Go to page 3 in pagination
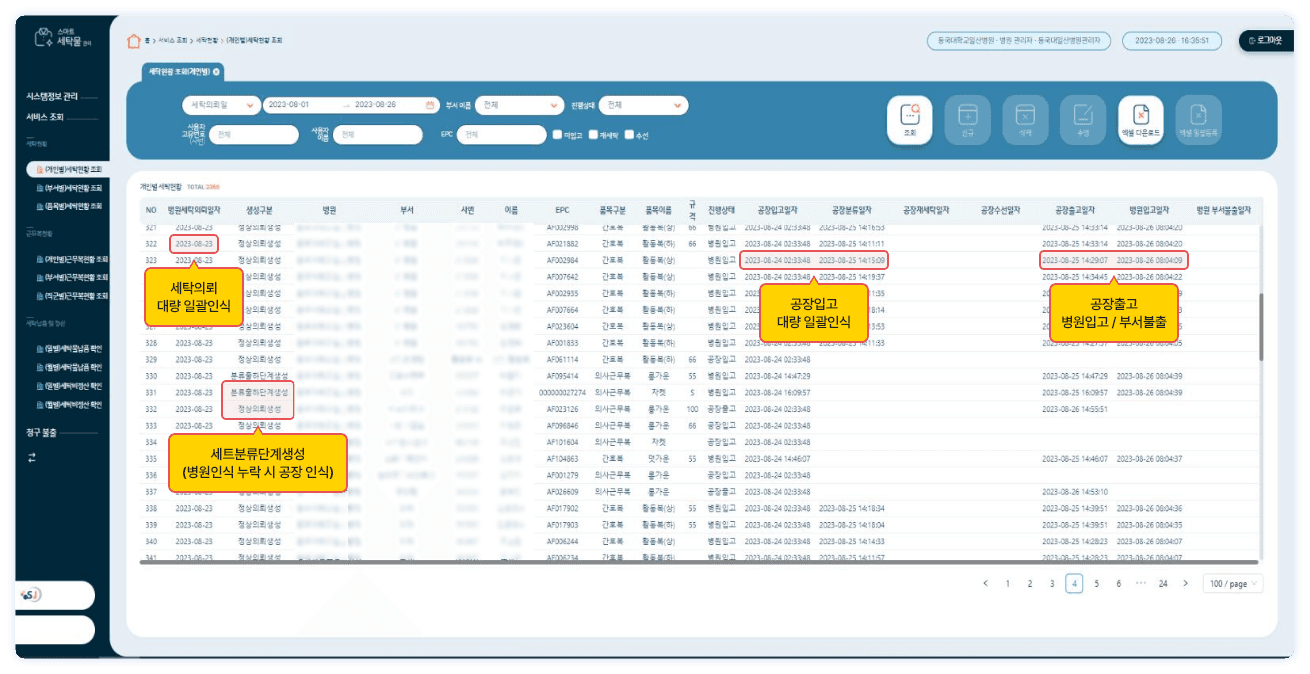The height and width of the screenshot is (674, 1310). click(x=1052, y=584)
